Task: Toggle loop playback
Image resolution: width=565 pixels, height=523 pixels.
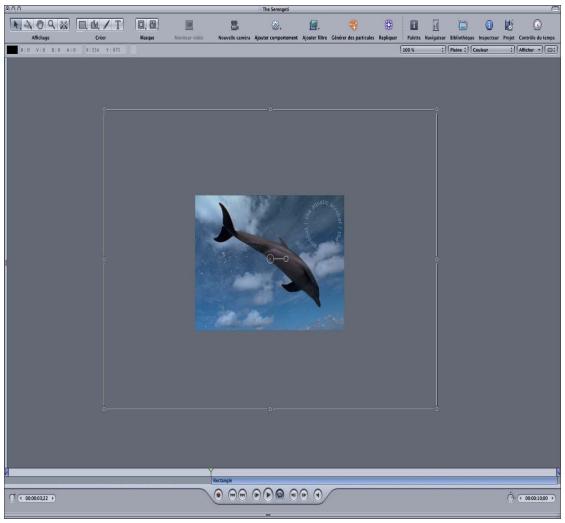Action: point(280,495)
